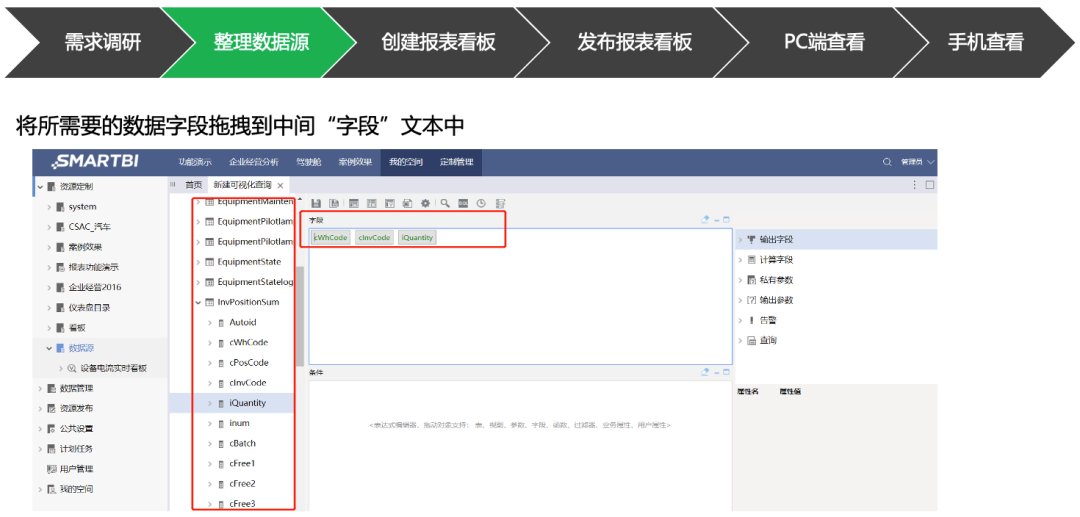
Task: Click the last list icon in the query toolbar
Action: coord(501,203)
